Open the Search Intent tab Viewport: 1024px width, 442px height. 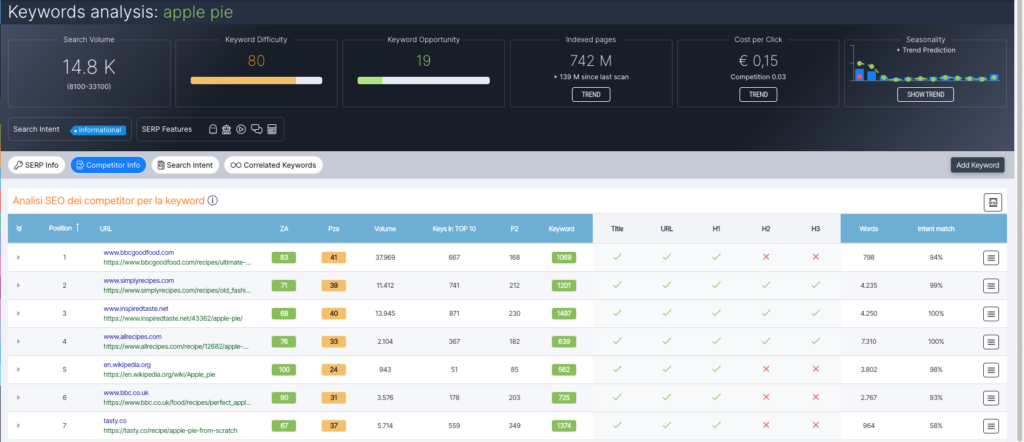(185, 165)
